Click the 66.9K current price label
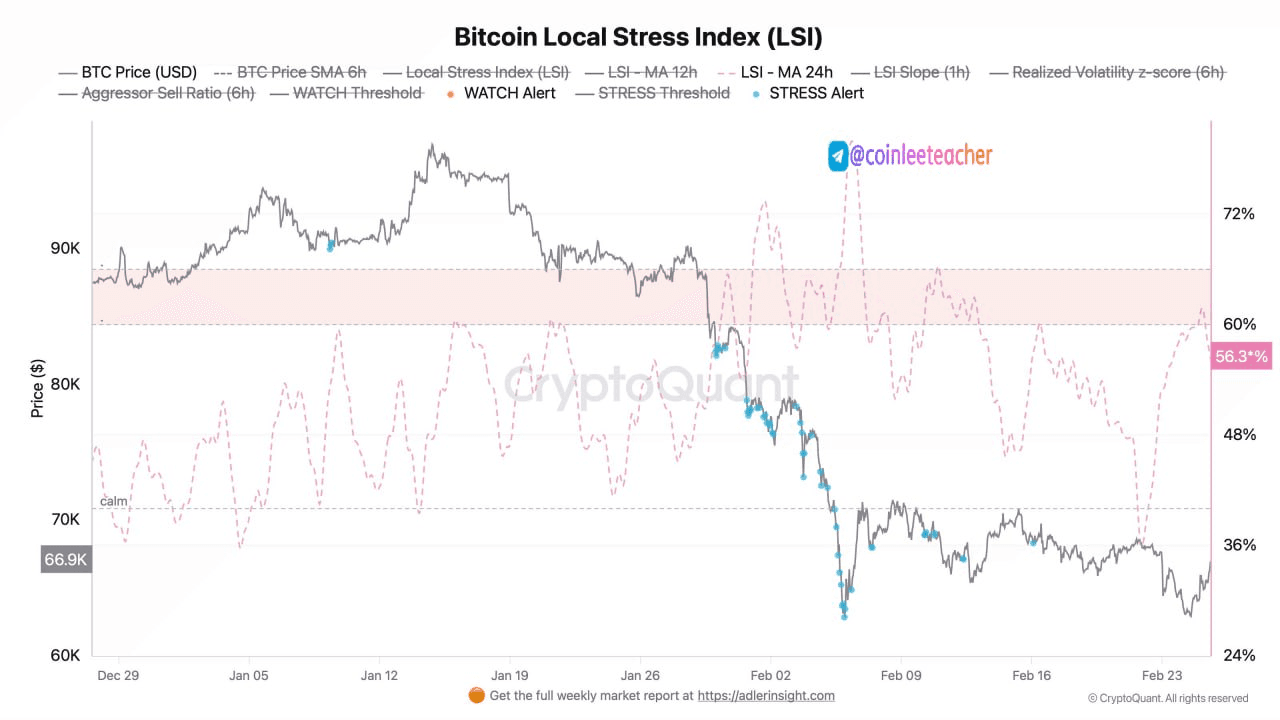The width and height of the screenshot is (1280, 720). tap(66, 560)
